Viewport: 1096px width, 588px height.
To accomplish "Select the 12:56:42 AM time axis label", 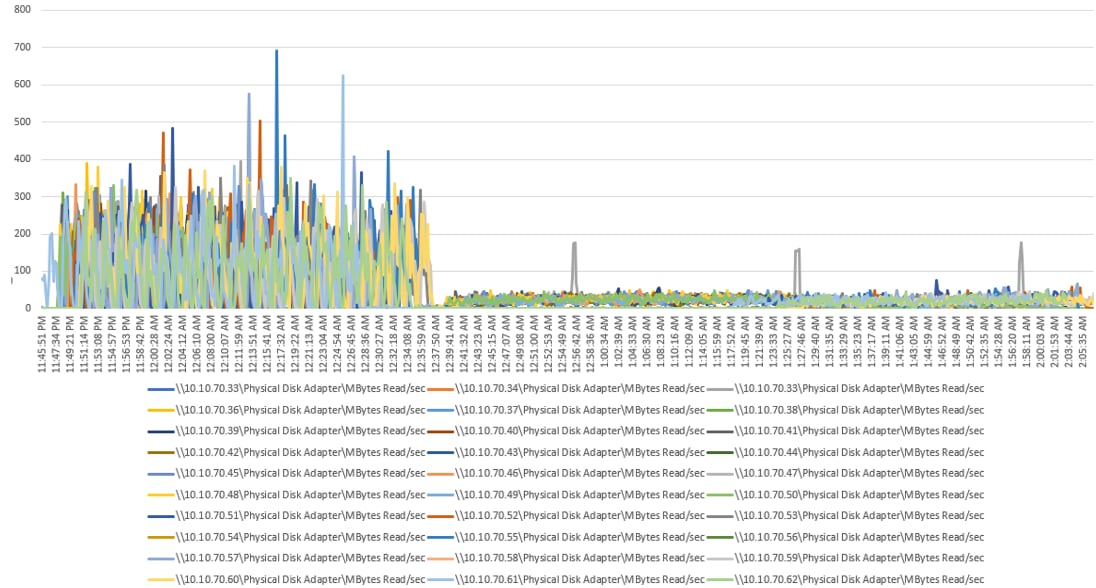I will [x=577, y=344].
